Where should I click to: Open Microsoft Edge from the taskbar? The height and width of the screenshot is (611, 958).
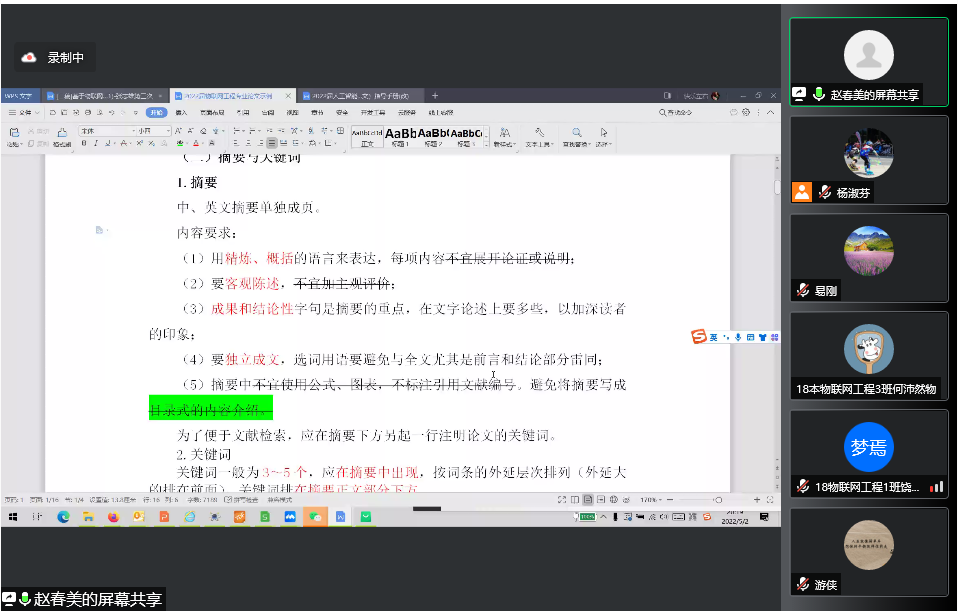(63, 517)
